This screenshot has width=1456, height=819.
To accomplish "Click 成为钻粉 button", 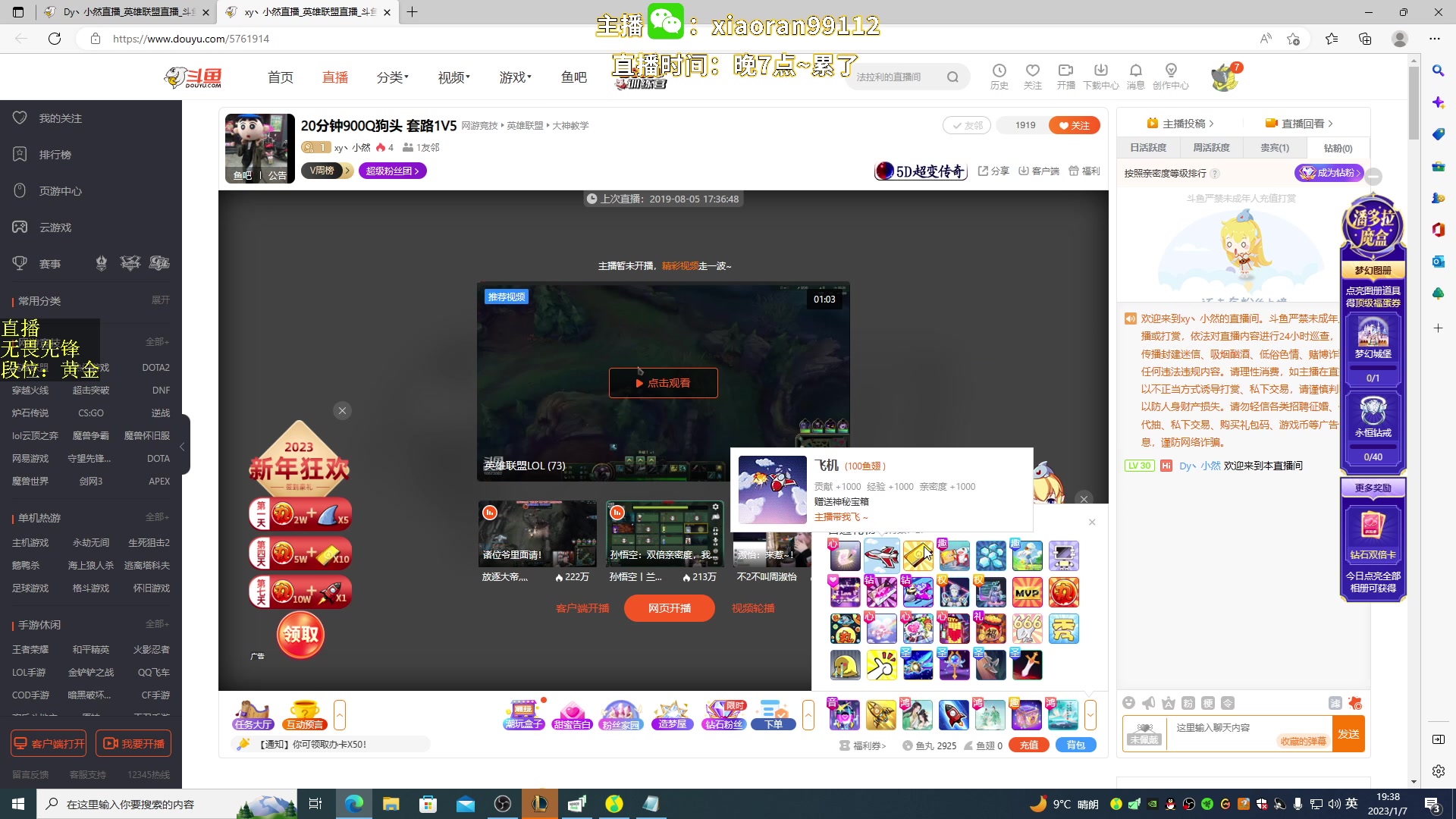I will pos(1329,173).
